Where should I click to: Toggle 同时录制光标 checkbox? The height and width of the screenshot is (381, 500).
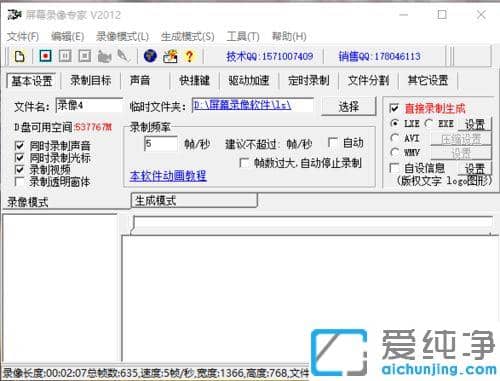point(19,157)
